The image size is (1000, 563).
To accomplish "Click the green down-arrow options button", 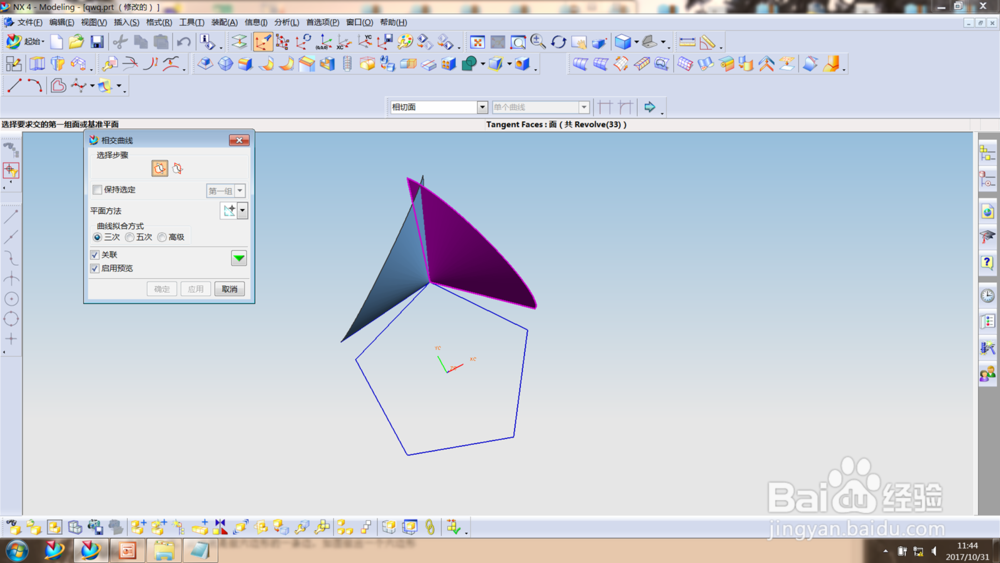I will (x=239, y=258).
